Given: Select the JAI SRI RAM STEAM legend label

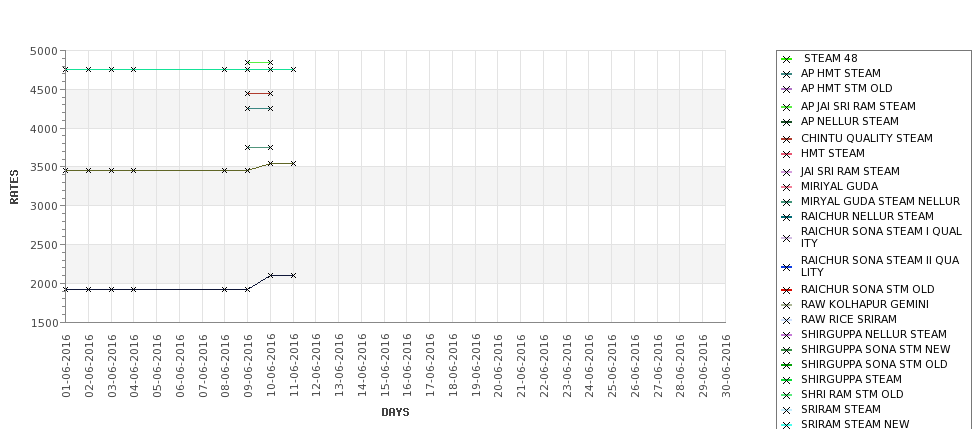Looking at the screenshot, I should pos(850,171).
